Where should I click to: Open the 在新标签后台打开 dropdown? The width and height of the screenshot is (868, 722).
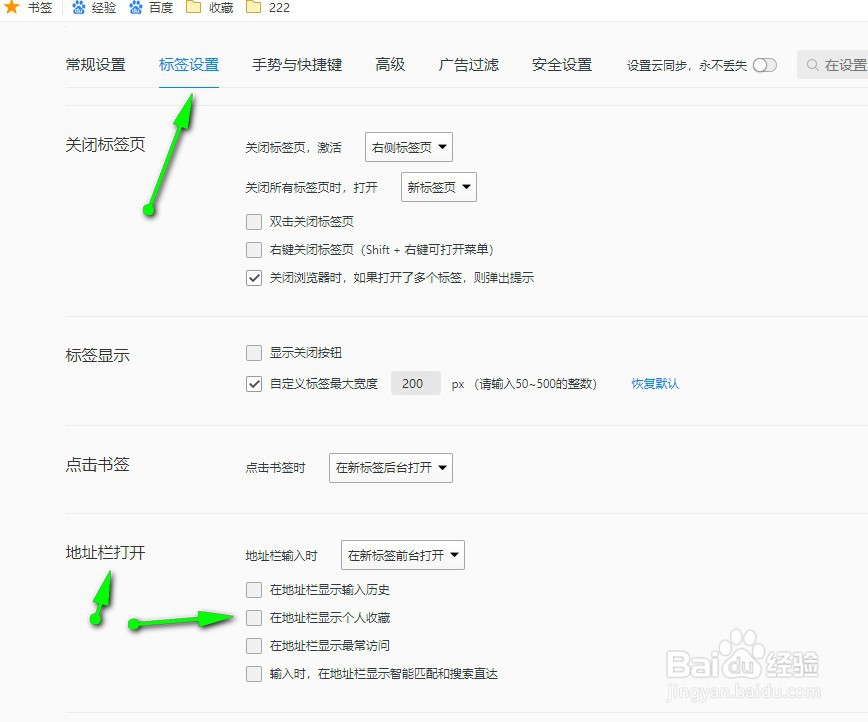point(390,467)
